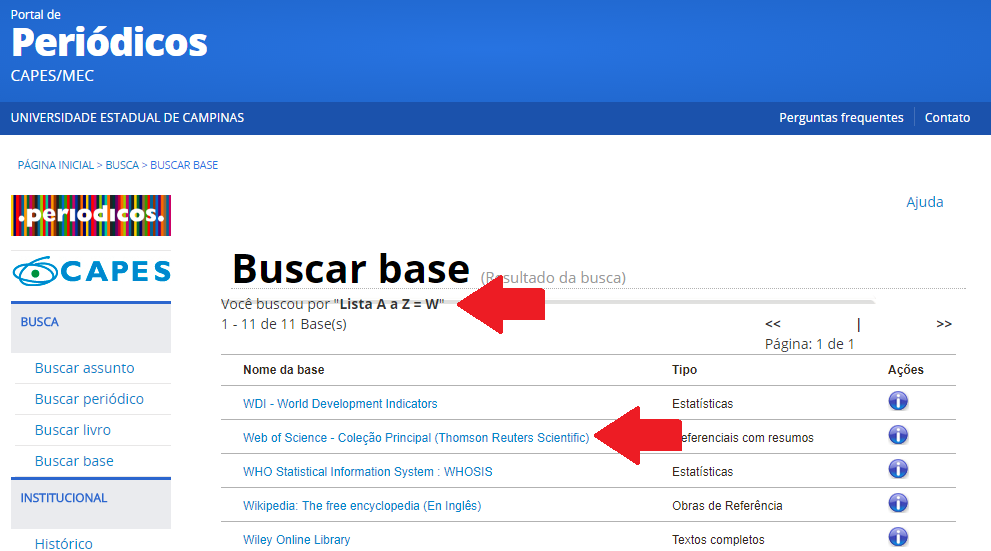
Task: Go to next page with >> control
Action: pyautogui.click(x=944, y=324)
